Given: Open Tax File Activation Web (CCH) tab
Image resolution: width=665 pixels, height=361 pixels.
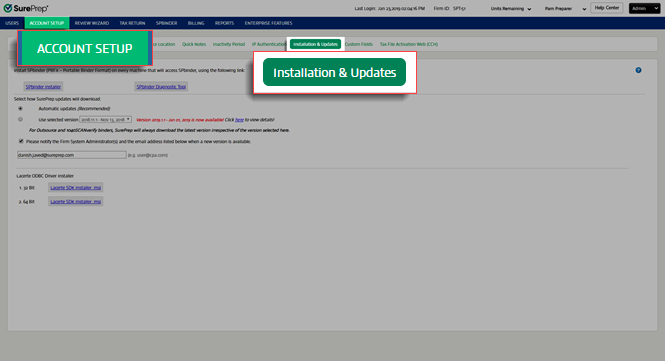Looking at the screenshot, I should click(x=409, y=44).
